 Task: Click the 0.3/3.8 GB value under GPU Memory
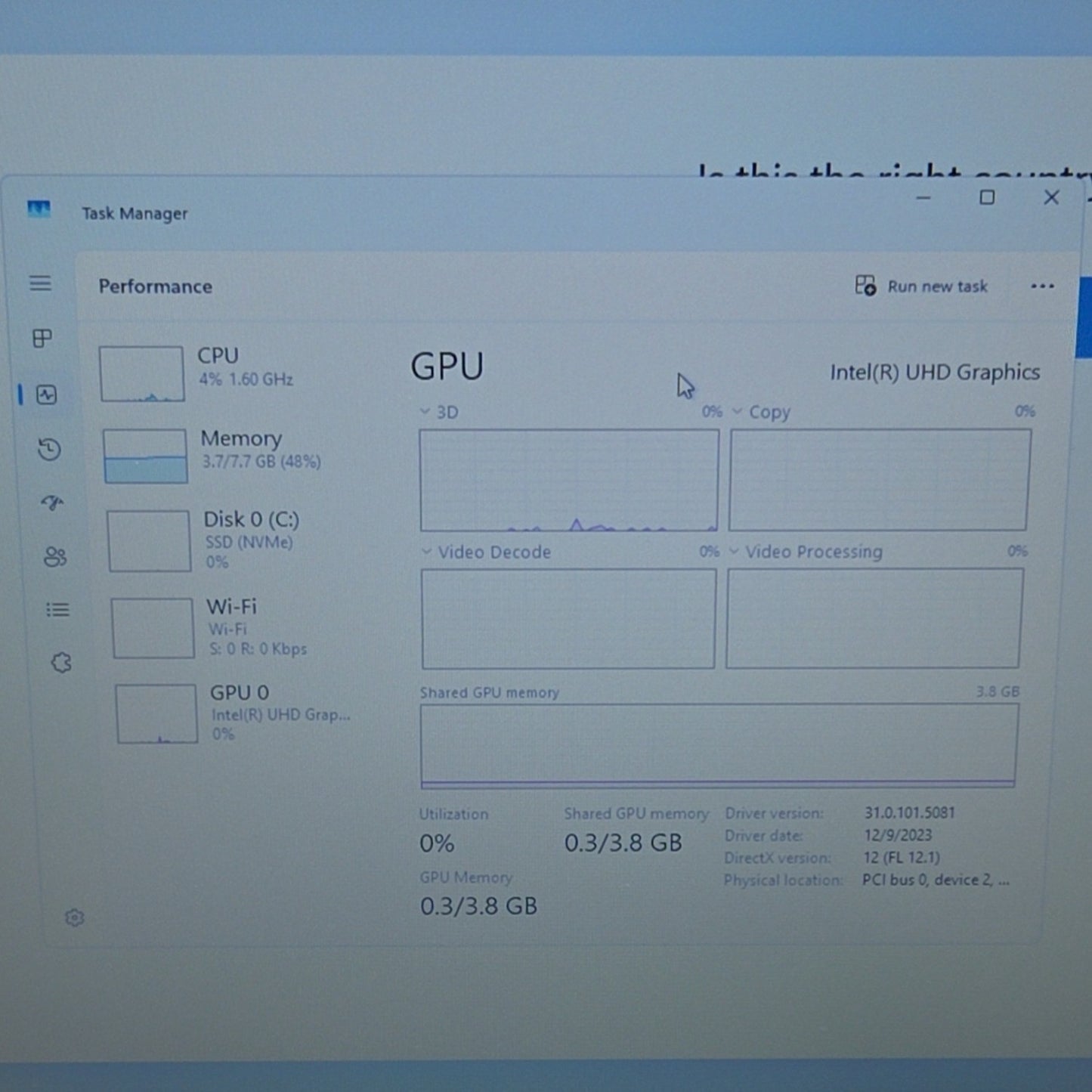(x=478, y=906)
